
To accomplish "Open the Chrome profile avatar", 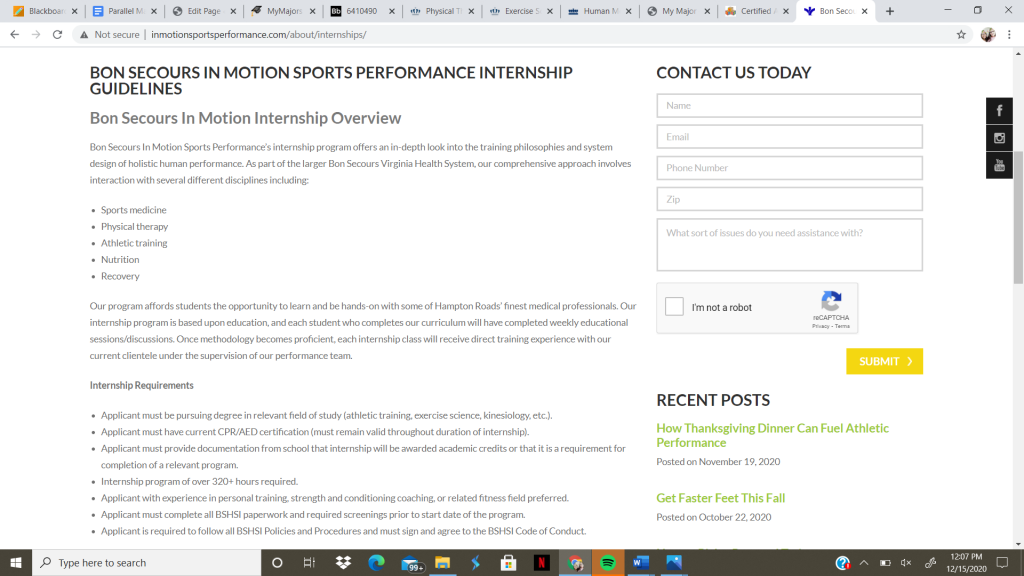I will (988, 35).
